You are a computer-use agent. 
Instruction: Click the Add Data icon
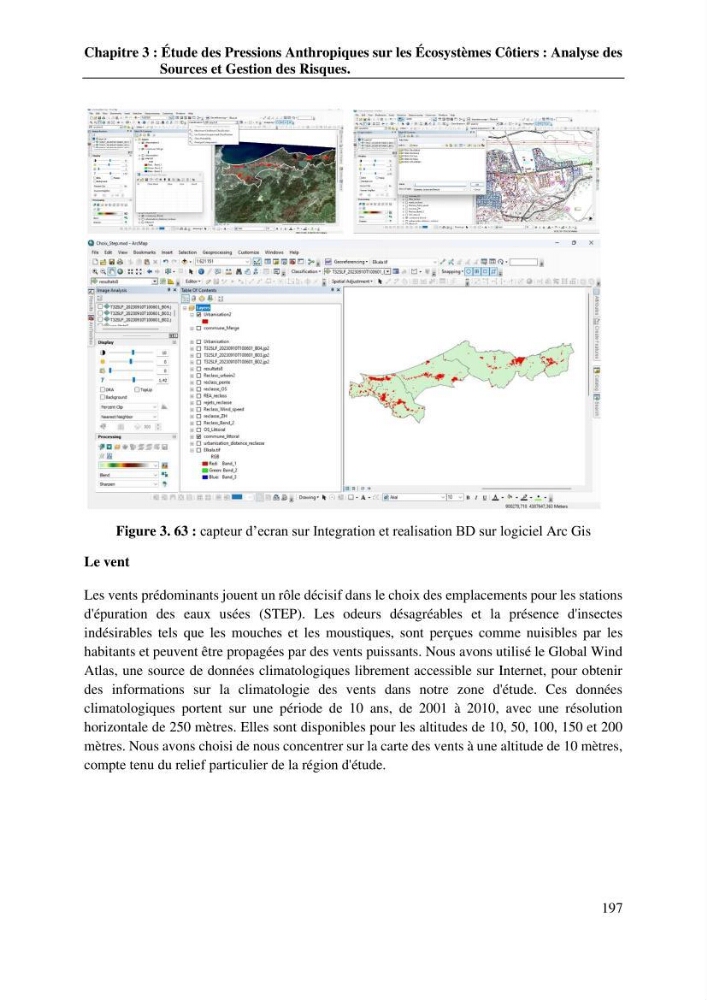point(184,261)
